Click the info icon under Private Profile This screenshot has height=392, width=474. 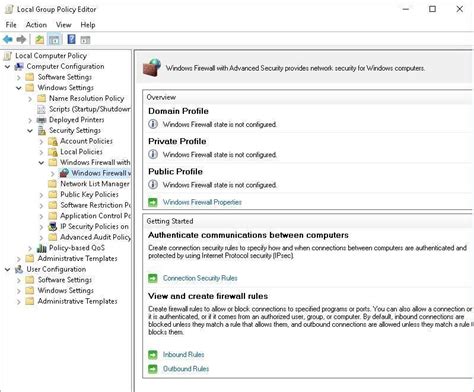[153, 154]
